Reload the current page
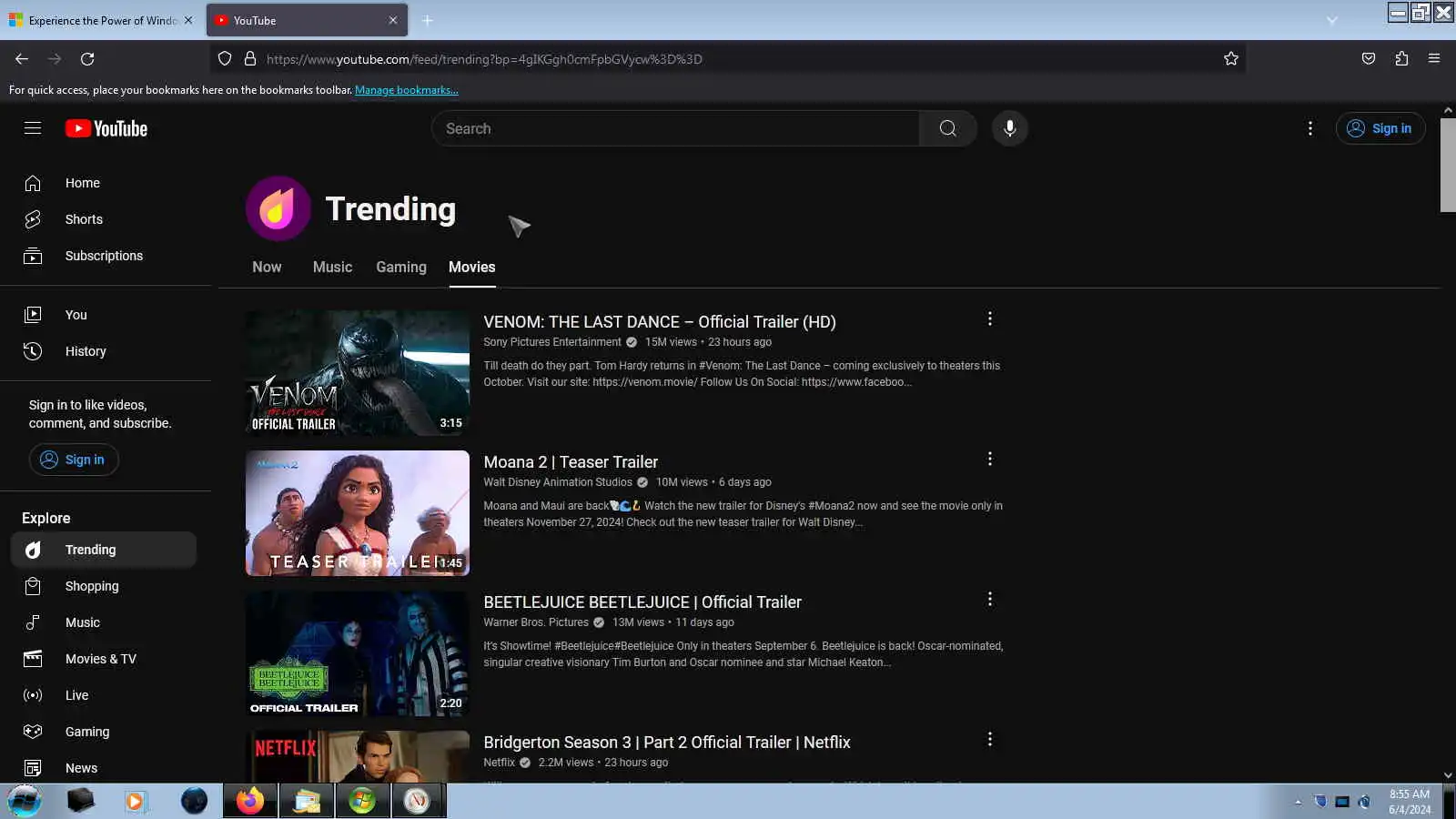1456x819 pixels. 87,59
